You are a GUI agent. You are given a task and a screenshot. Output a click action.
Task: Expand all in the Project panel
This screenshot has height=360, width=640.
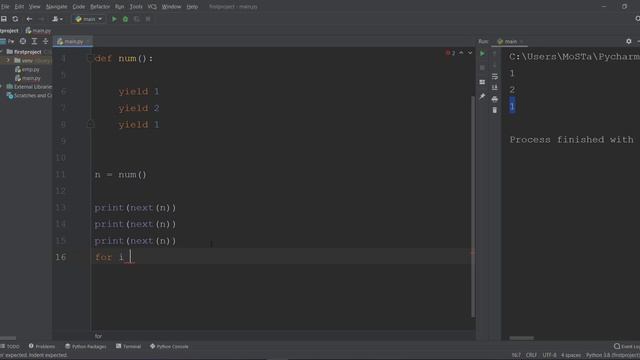click(34, 41)
